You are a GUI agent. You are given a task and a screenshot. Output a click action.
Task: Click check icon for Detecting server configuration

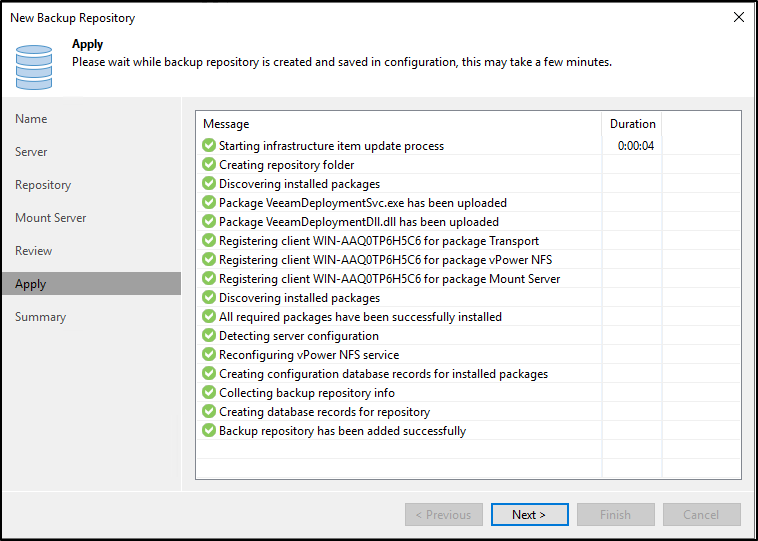[x=209, y=336]
